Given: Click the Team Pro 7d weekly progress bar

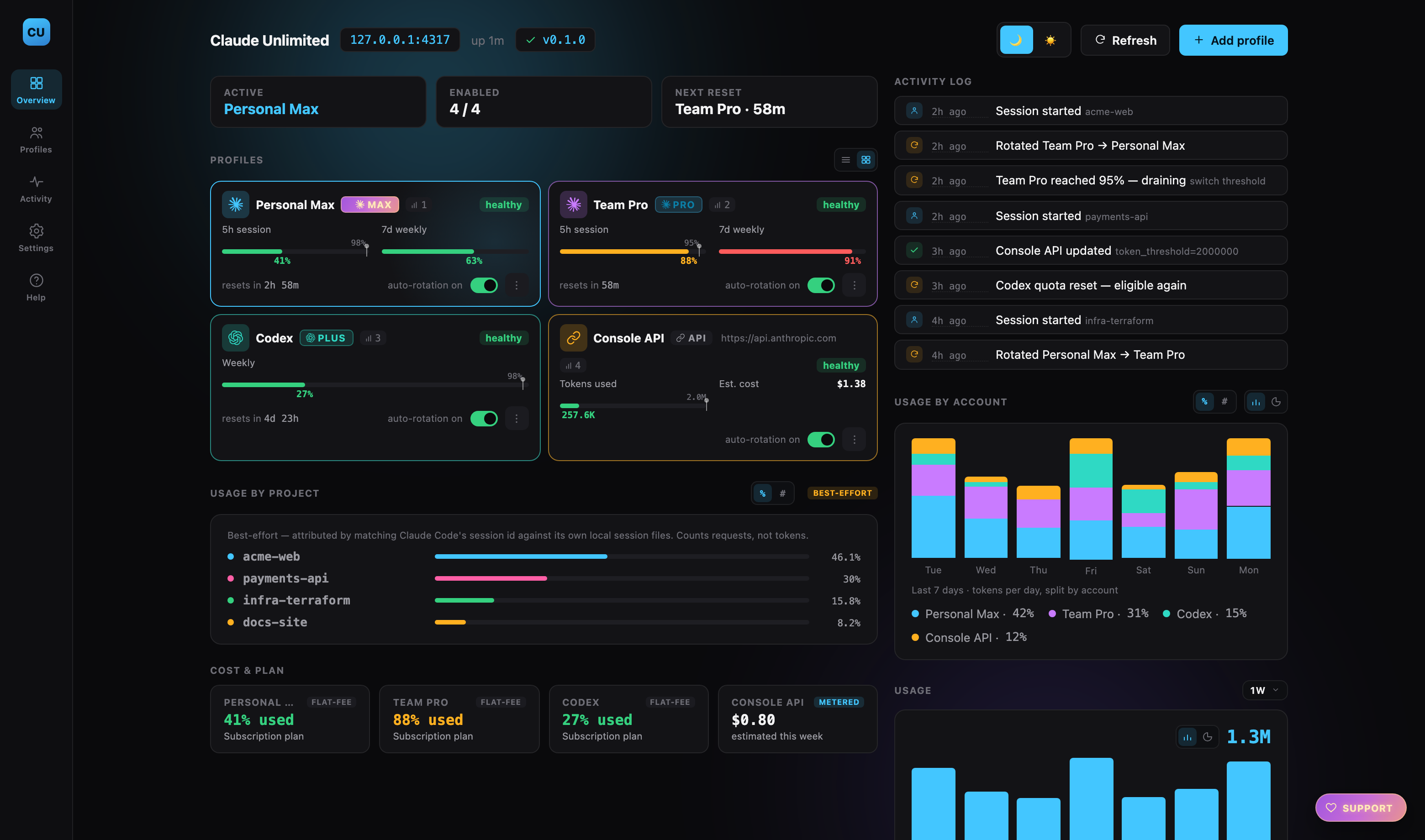Looking at the screenshot, I should (x=792, y=252).
